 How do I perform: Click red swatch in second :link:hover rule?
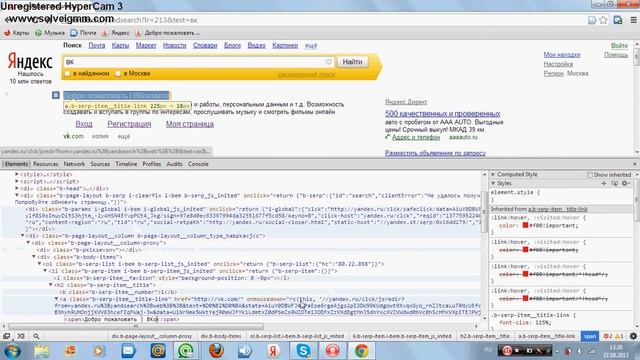(x=525, y=249)
